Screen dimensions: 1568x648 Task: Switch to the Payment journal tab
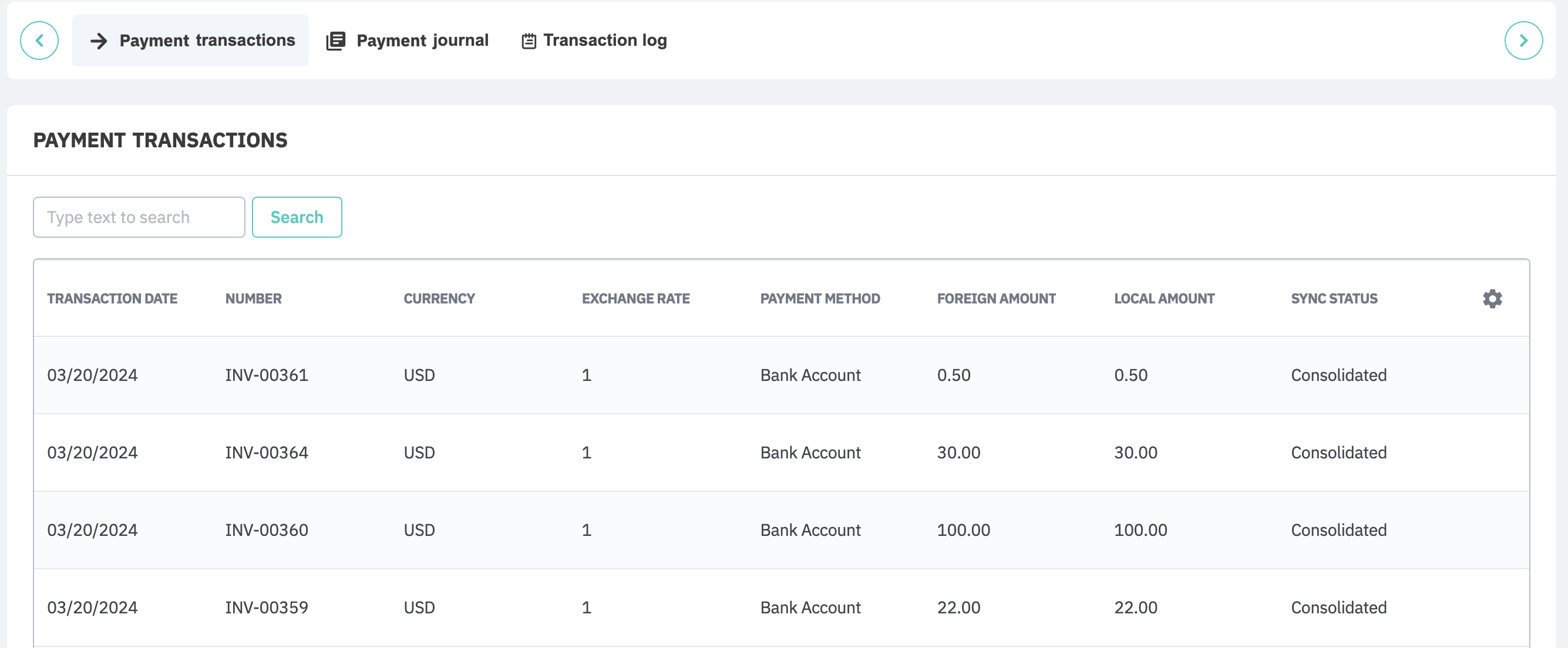[422, 41]
